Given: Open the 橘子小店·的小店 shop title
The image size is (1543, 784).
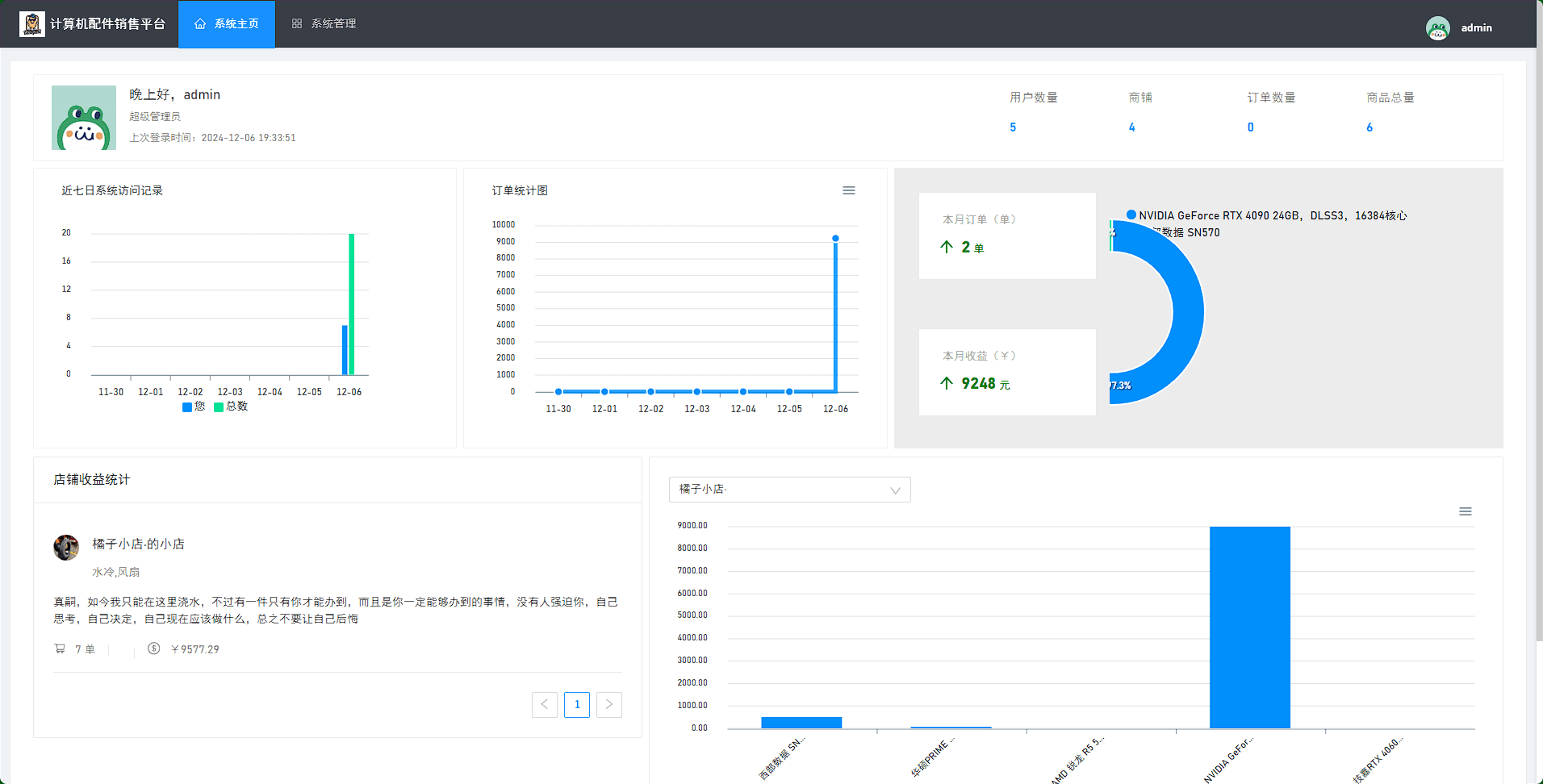Looking at the screenshot, I should pos(138,544).
